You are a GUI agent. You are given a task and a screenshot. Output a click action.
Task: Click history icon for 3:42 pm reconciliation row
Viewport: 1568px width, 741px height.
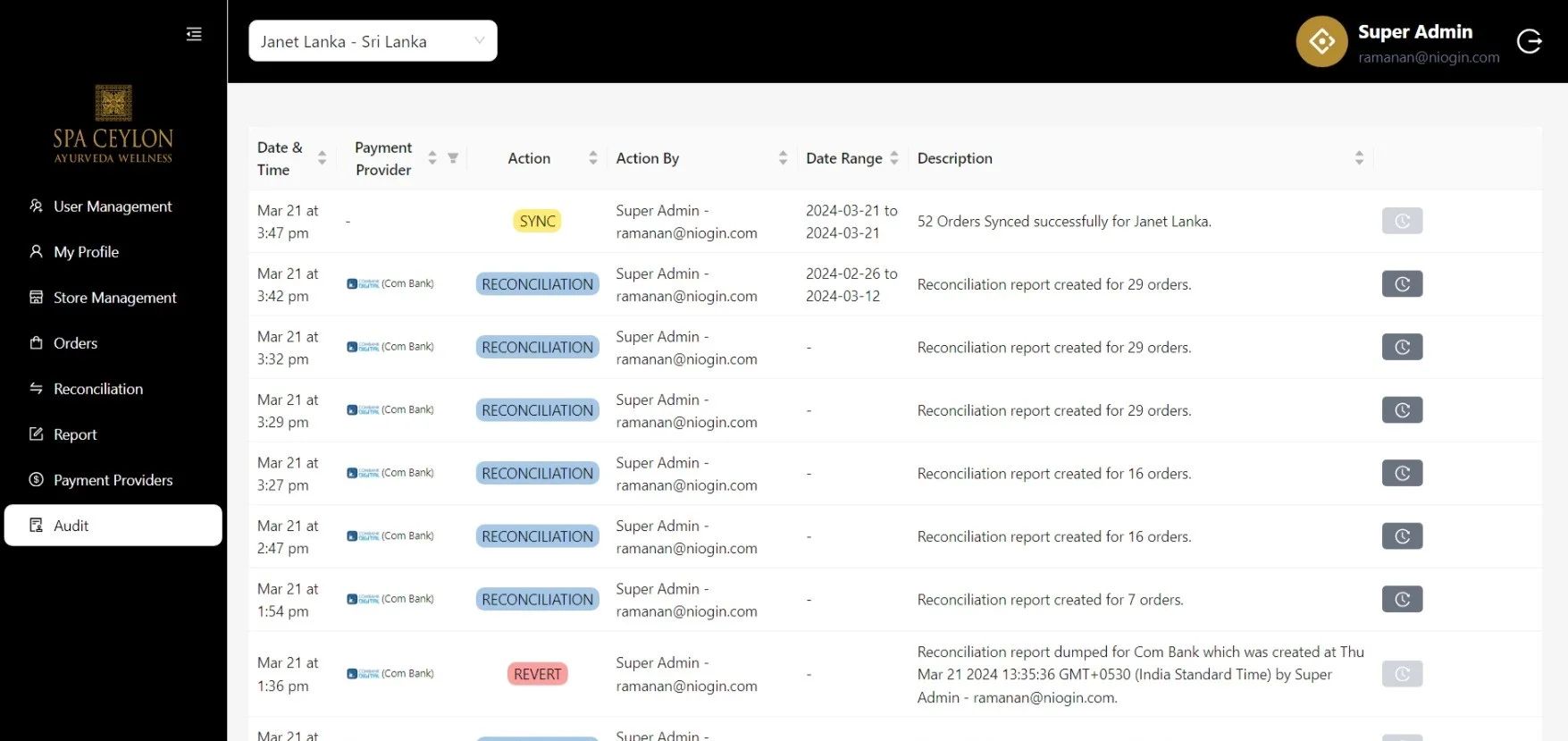click(x=1402, y=284)
